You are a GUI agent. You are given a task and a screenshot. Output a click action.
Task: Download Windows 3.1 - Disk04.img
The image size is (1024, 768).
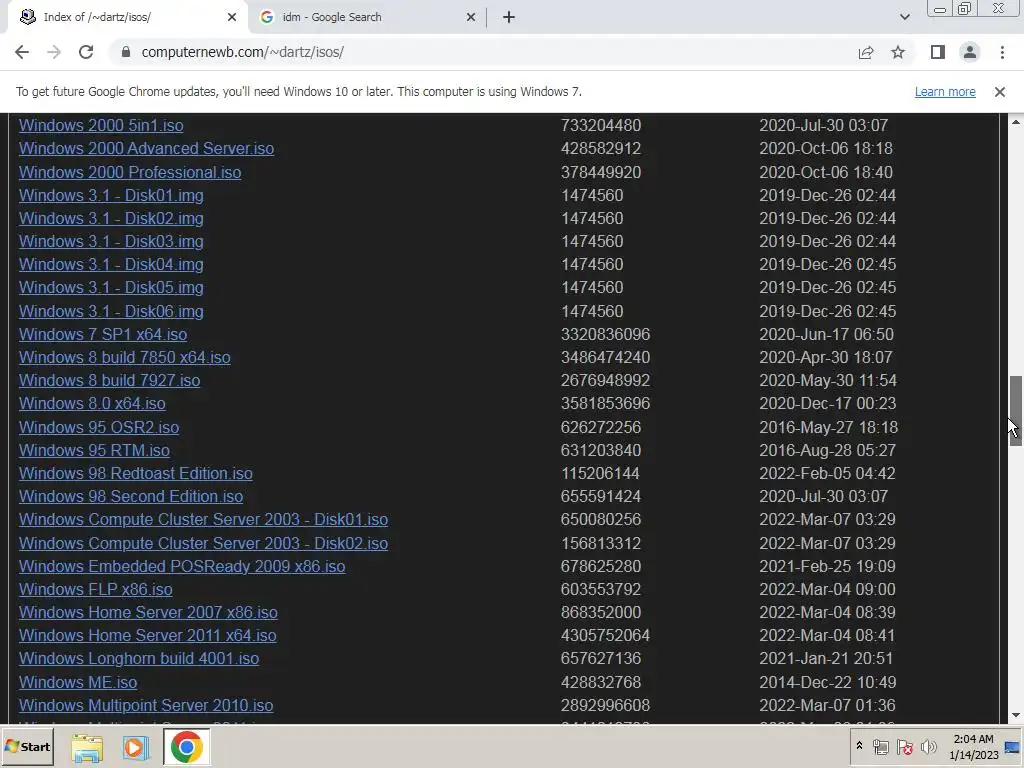(111, 264)
